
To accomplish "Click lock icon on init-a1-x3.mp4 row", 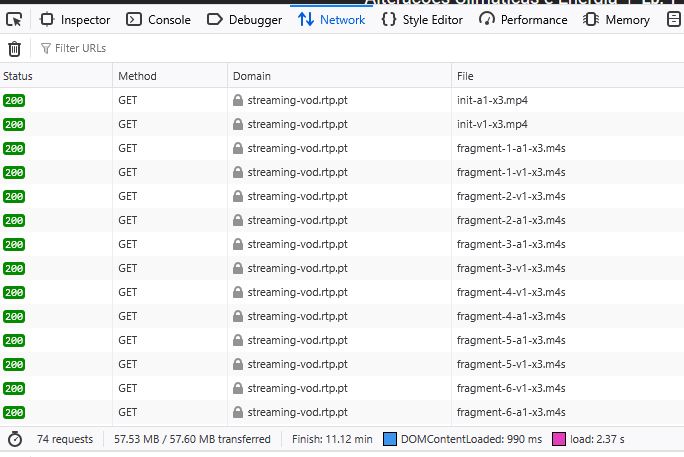I will 238,100.
